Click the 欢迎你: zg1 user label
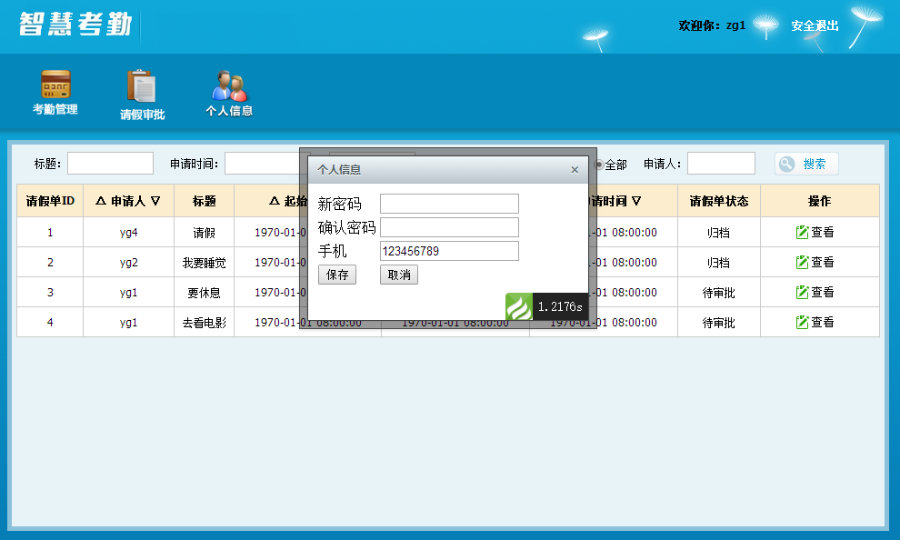900x540 pixels. click(712, 25)
